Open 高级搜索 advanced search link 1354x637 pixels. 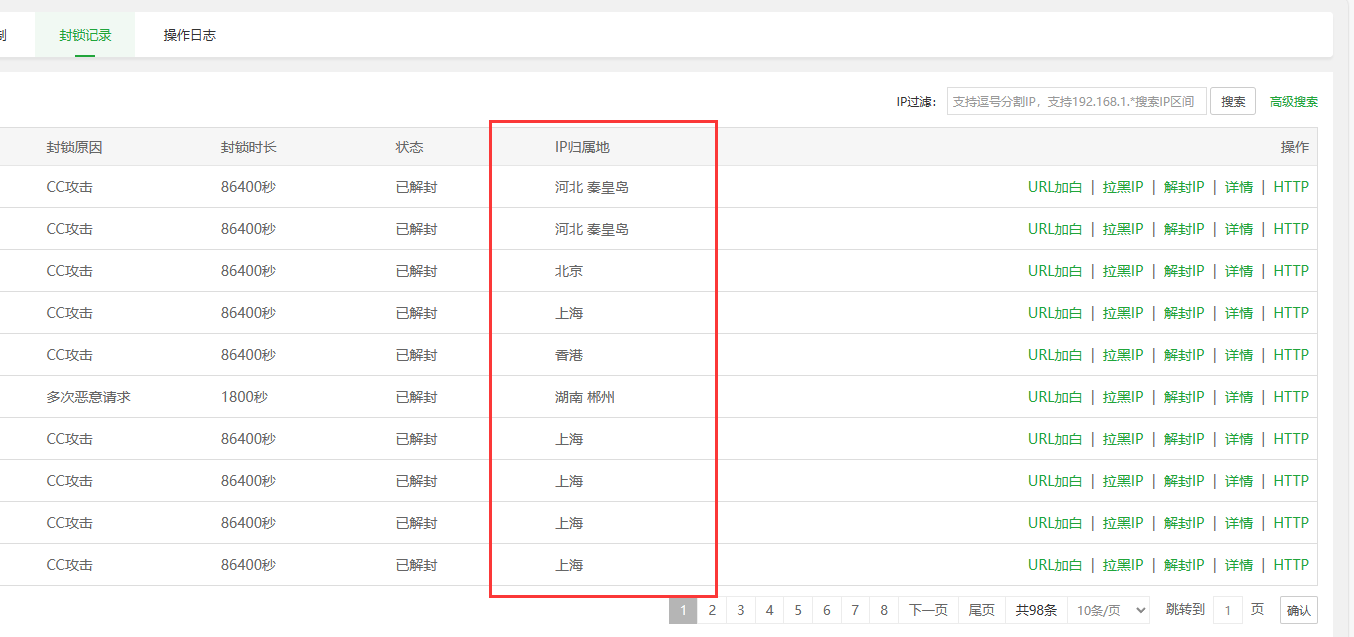pos(1294,101)
